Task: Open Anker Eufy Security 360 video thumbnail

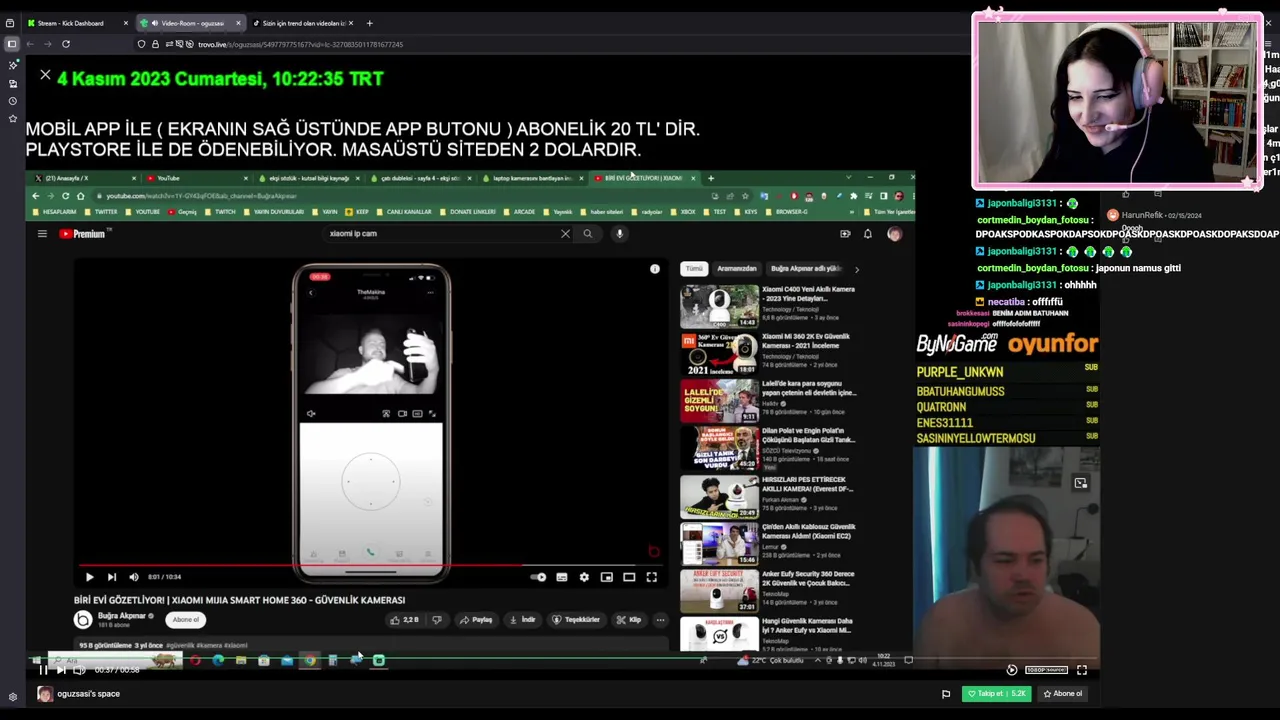Action: click(x=719, y=591)
